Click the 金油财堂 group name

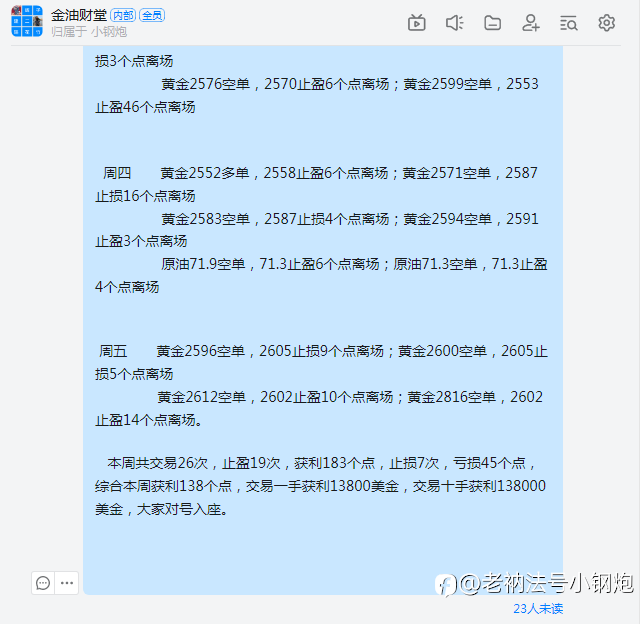point(79,16)
